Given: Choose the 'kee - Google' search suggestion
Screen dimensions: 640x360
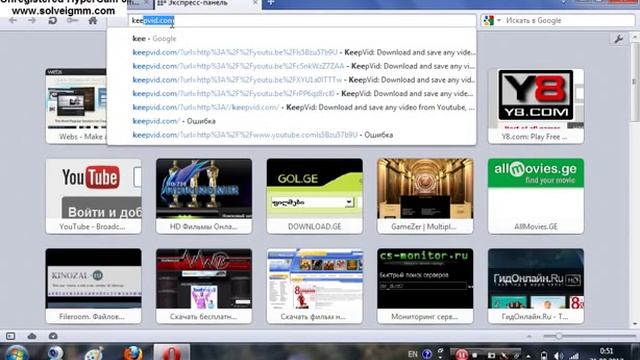Looking at the screenshot, I should point(291,38).
